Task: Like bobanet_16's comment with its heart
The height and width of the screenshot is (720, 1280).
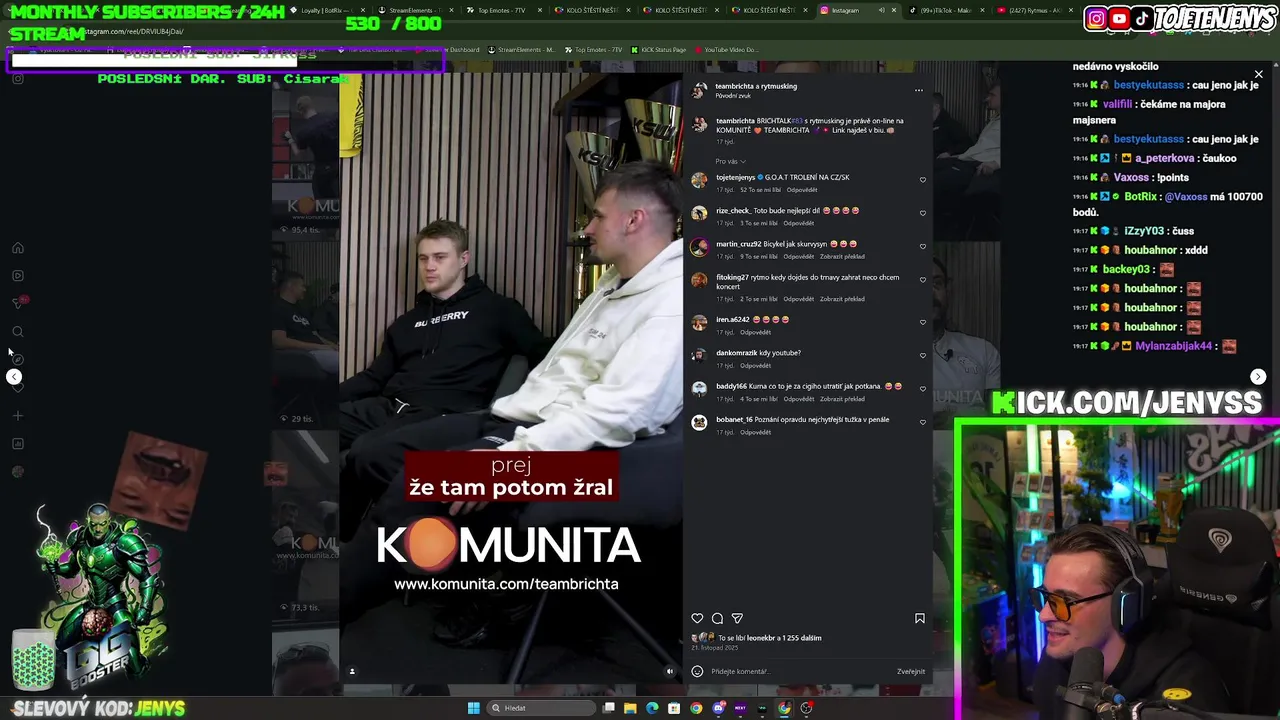Action: pos(922,423)
